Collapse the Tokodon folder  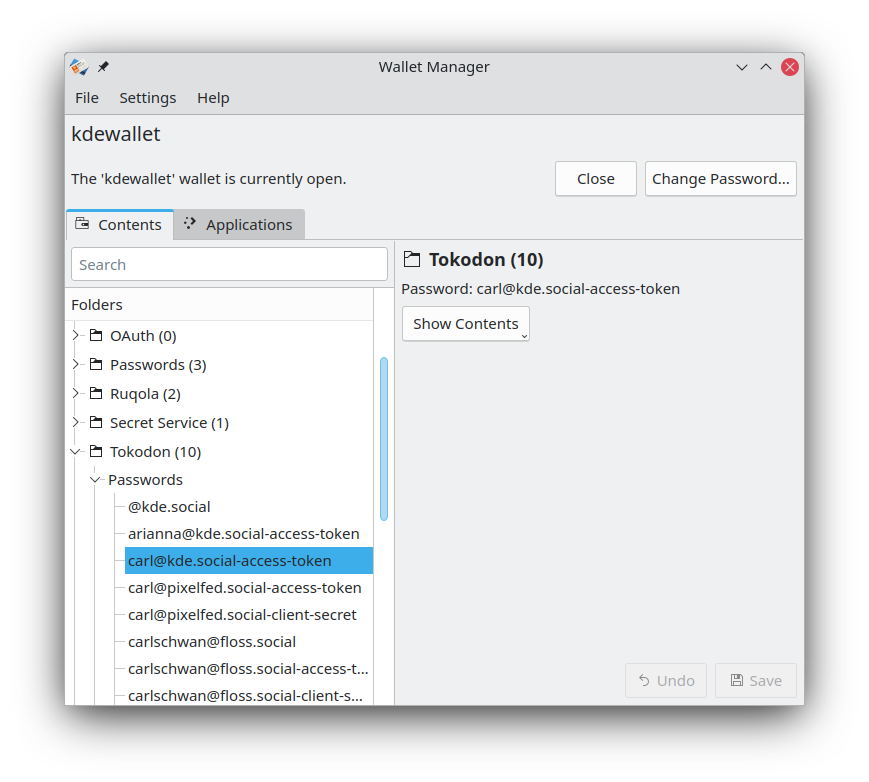coord(76,452)
